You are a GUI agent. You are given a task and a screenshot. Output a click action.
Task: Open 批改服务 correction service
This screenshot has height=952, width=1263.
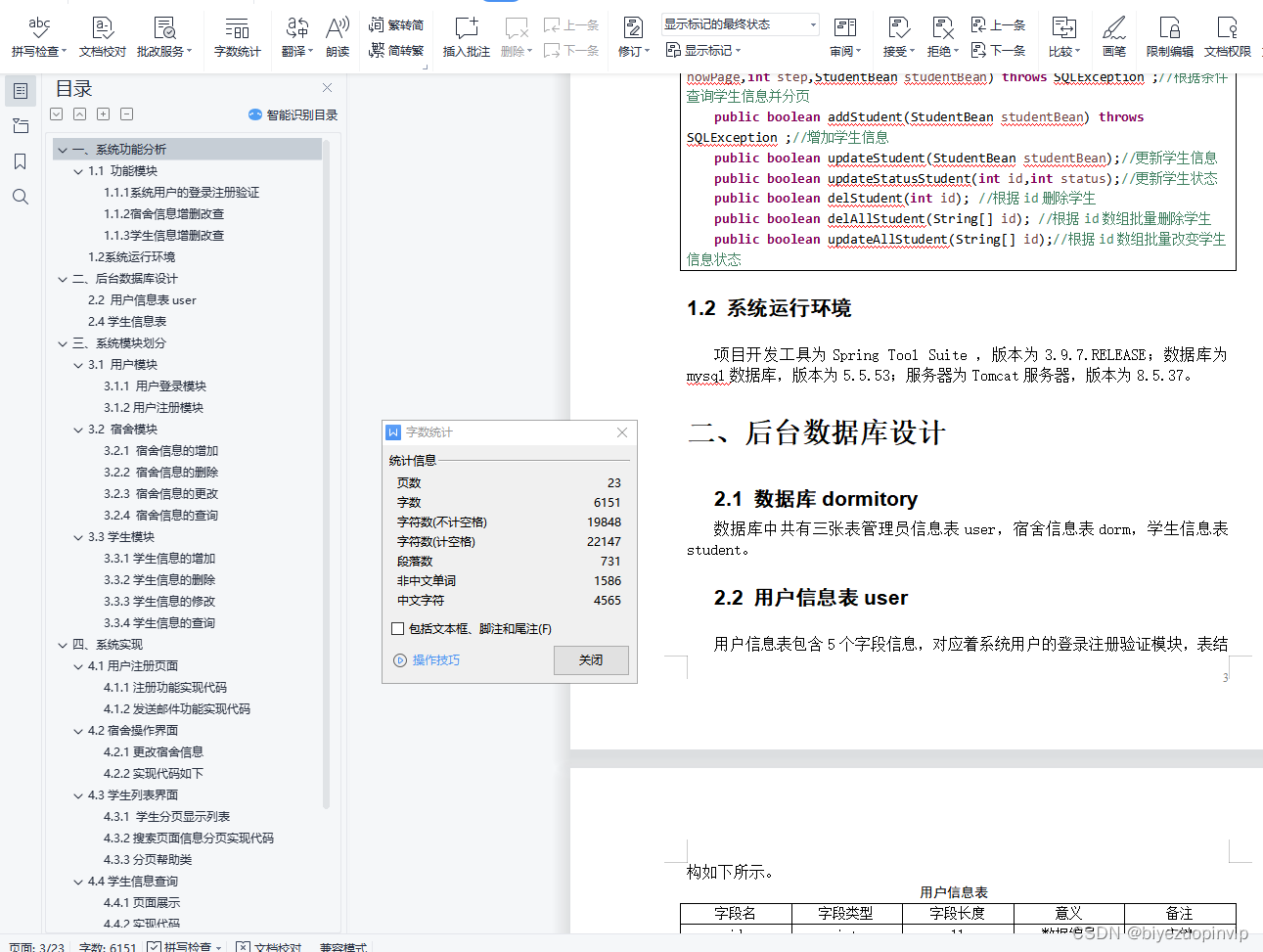pos(164,37)
